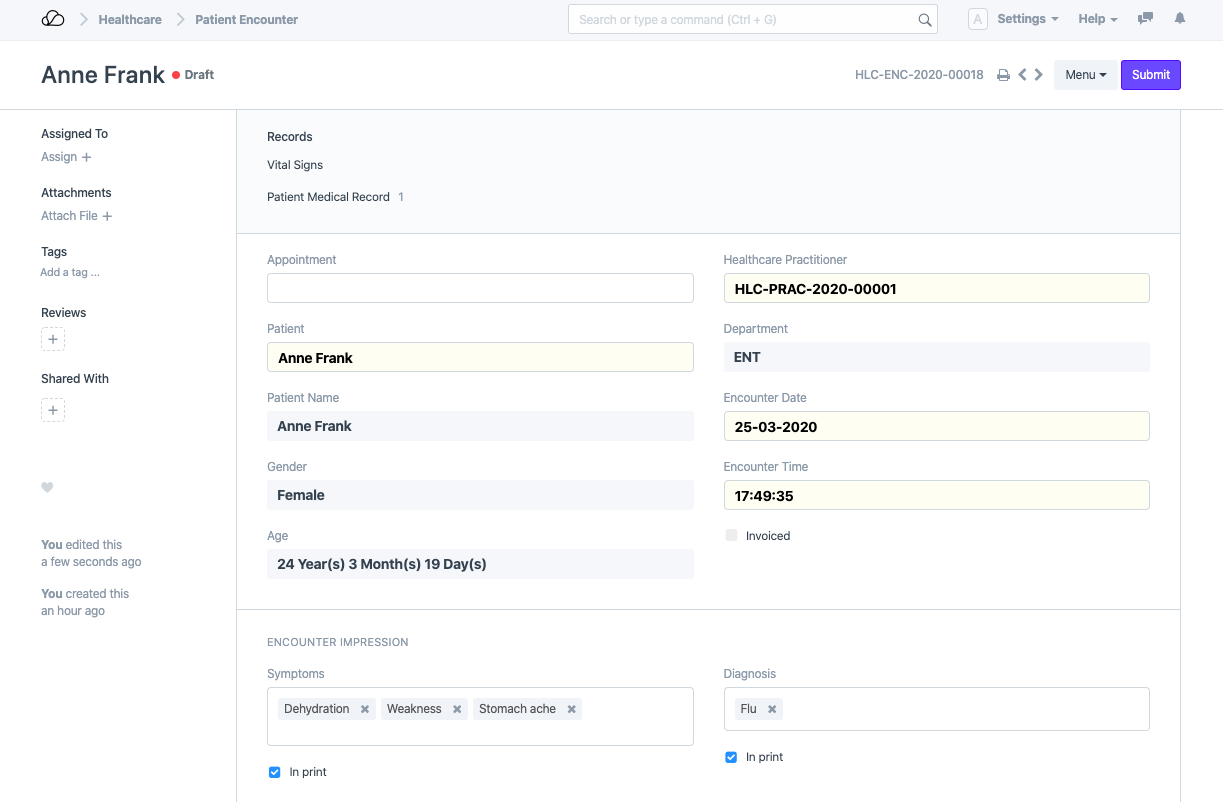Expand the Settings dropdown
Screen dimensions: 1223x802
1027,18
